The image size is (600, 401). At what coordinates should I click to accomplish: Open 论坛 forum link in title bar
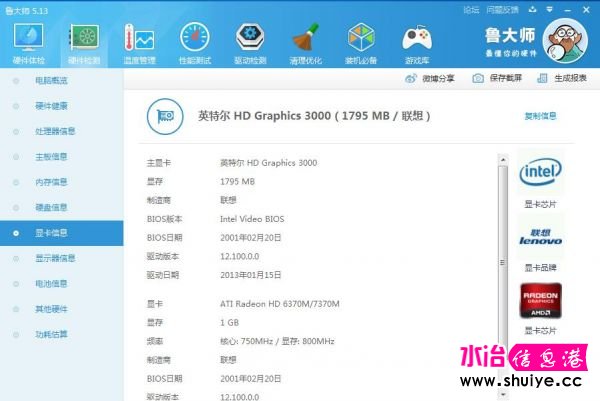pyautogui.click(x=471, y=9)
